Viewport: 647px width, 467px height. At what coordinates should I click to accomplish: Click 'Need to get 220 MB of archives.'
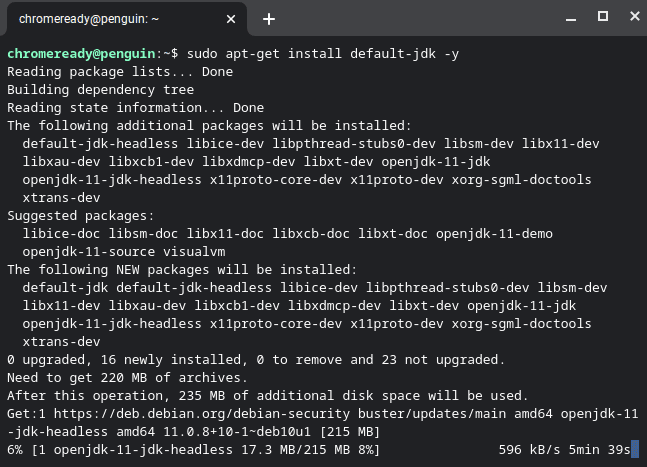pos(128,377)
